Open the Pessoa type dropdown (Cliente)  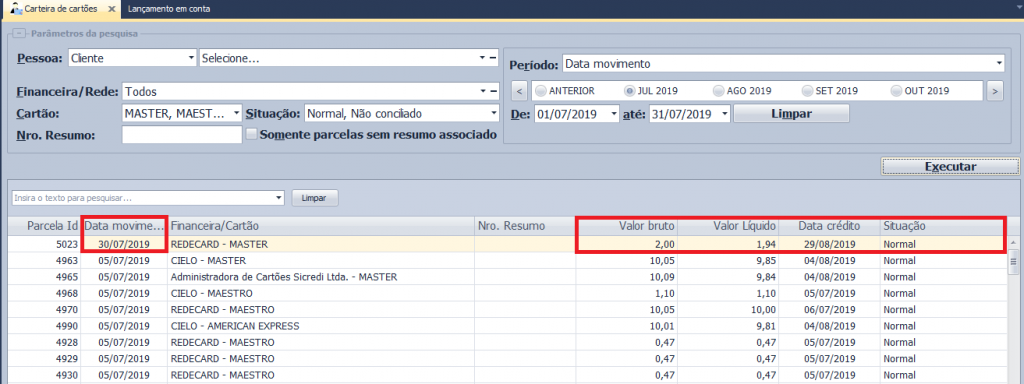tap(191, 58)
